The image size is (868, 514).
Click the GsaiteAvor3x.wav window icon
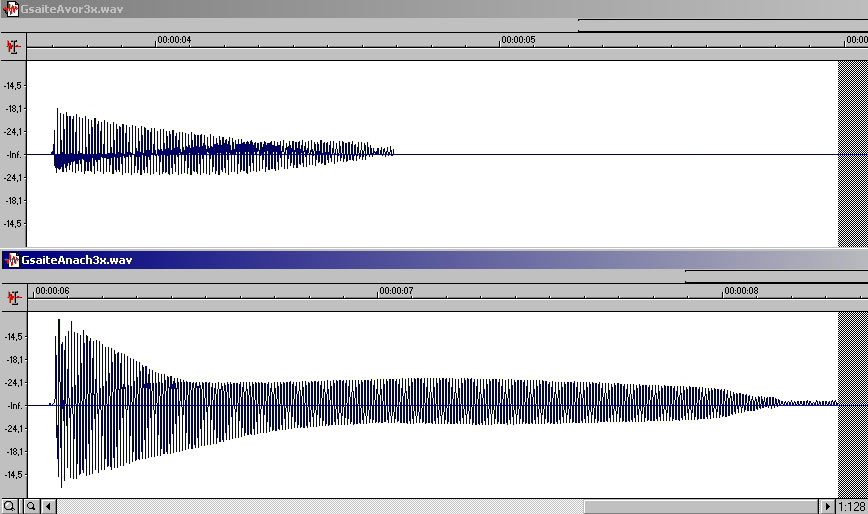pos(11,9)
